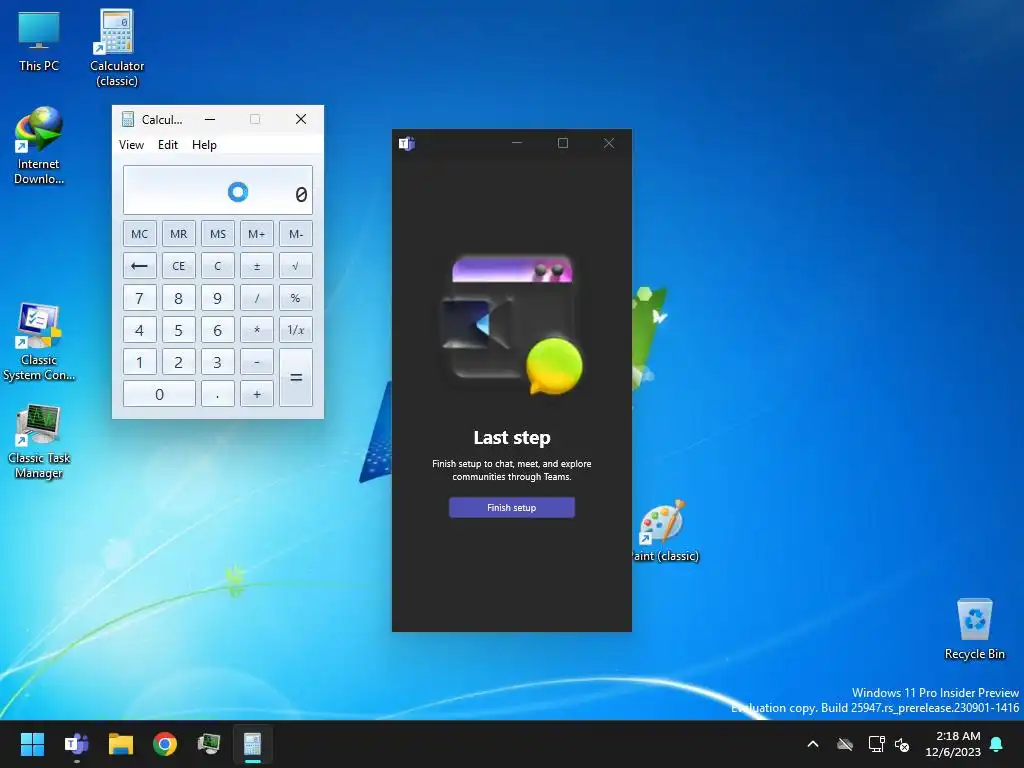Open Classic Task Manager desktop shortcut

click(x=39, y=441)
